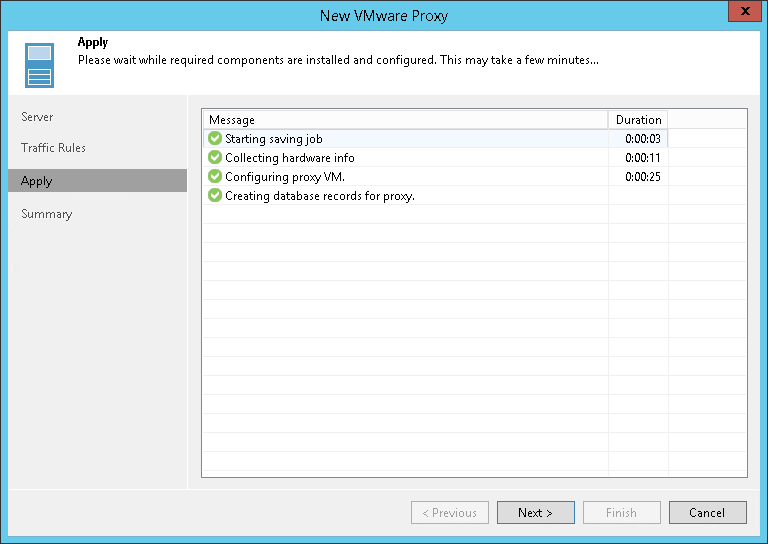Go to the Traffic Rules step
Viewport: 768px width, 544px height.
[x=54, y=148]
